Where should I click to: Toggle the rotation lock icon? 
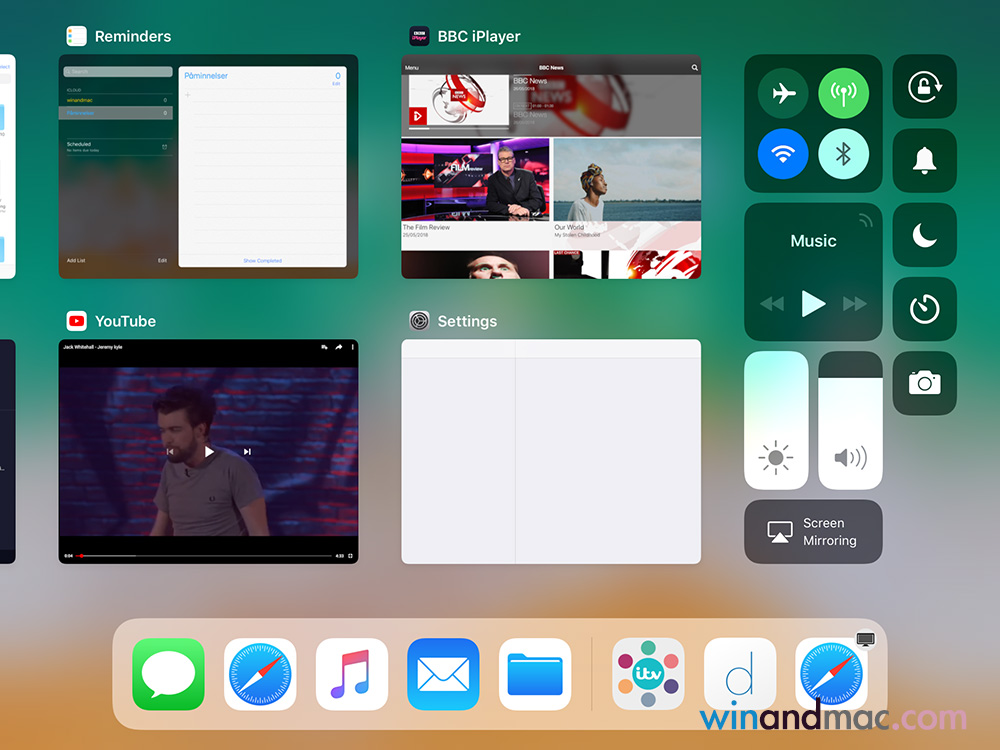(x=924, y=87)
